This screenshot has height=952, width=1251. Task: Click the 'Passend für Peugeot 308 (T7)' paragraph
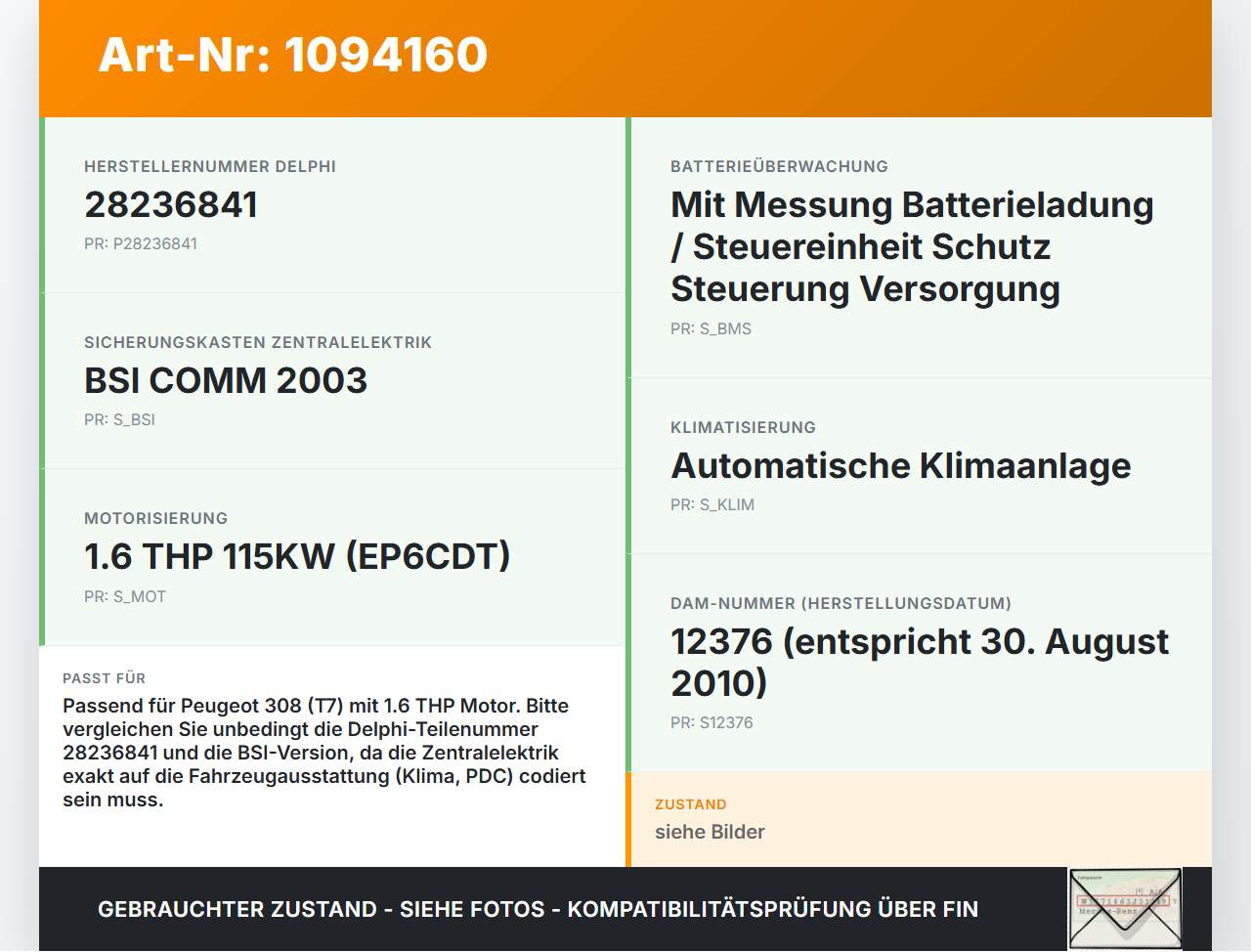324,753
